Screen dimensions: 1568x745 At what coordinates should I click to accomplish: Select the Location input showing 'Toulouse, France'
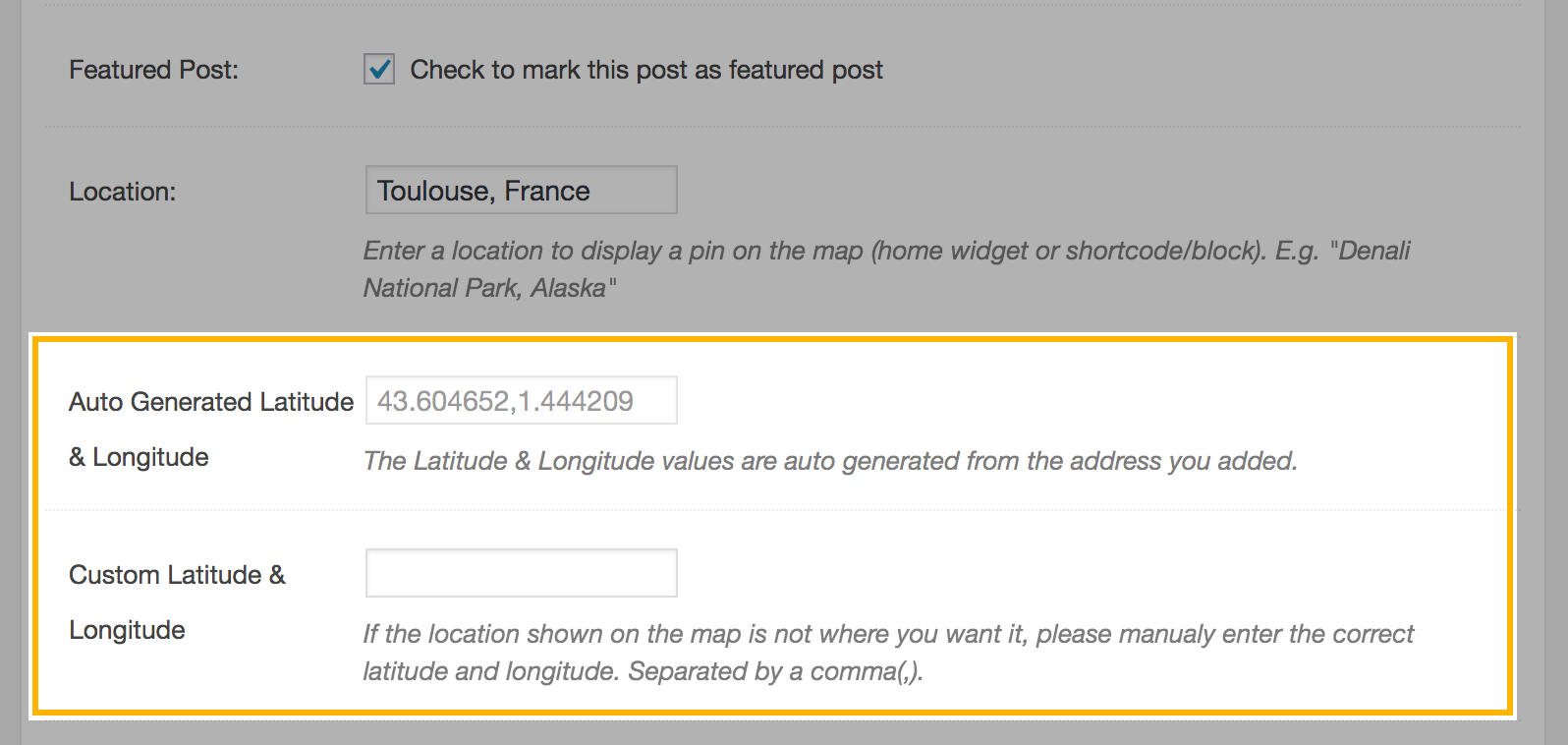[x=521, y=189]
